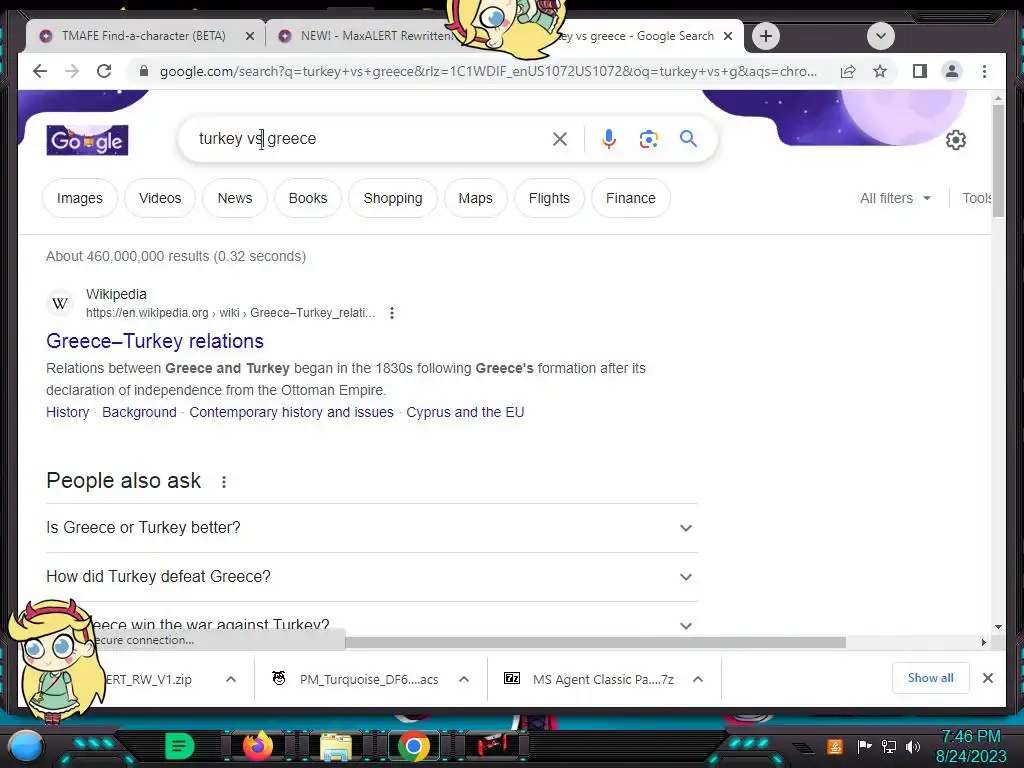The width and height of the screenshot is (1024, 768).
Task: Open the All filters dropdown
Action: click(895, 198)
